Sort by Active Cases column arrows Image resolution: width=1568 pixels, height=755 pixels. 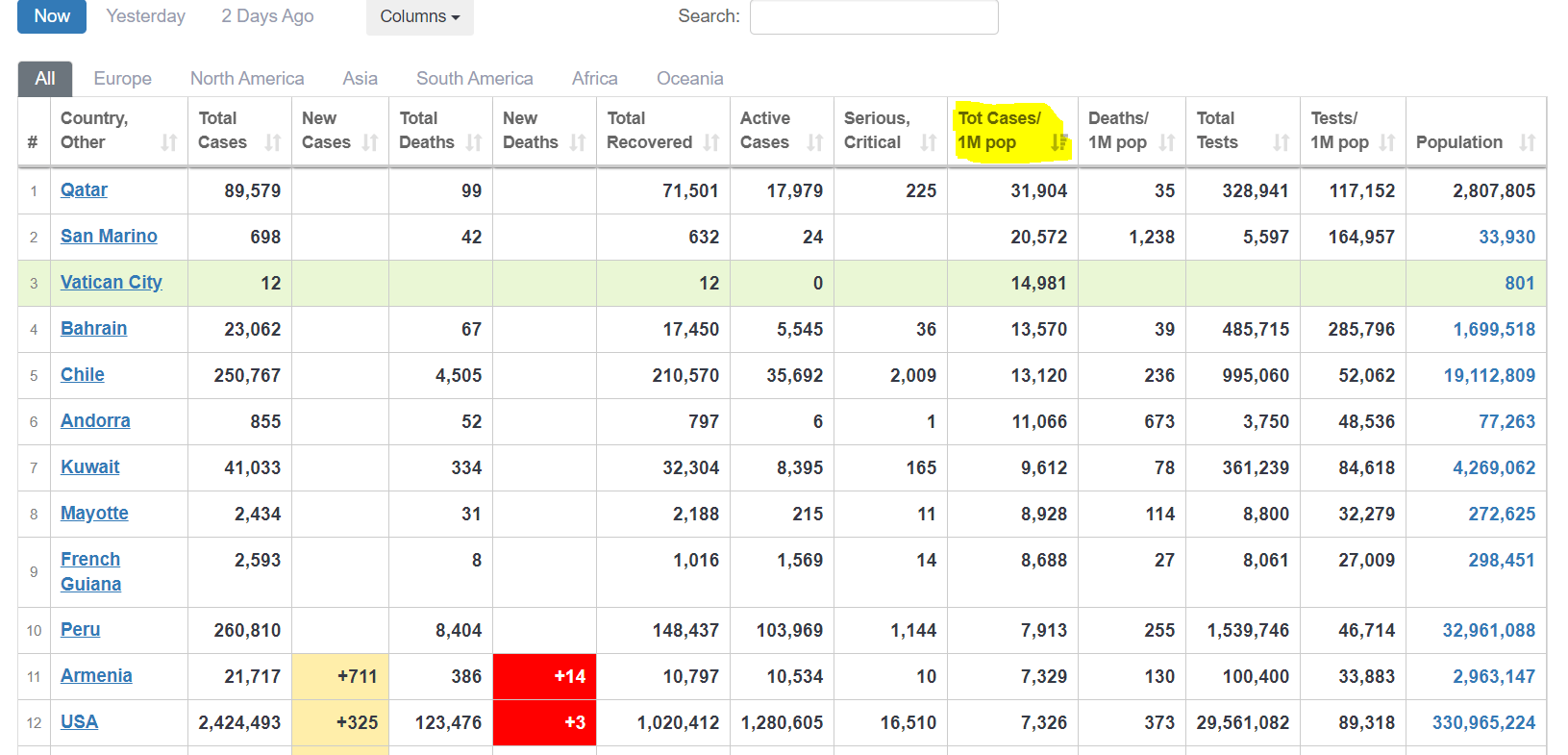click(815, 142)
